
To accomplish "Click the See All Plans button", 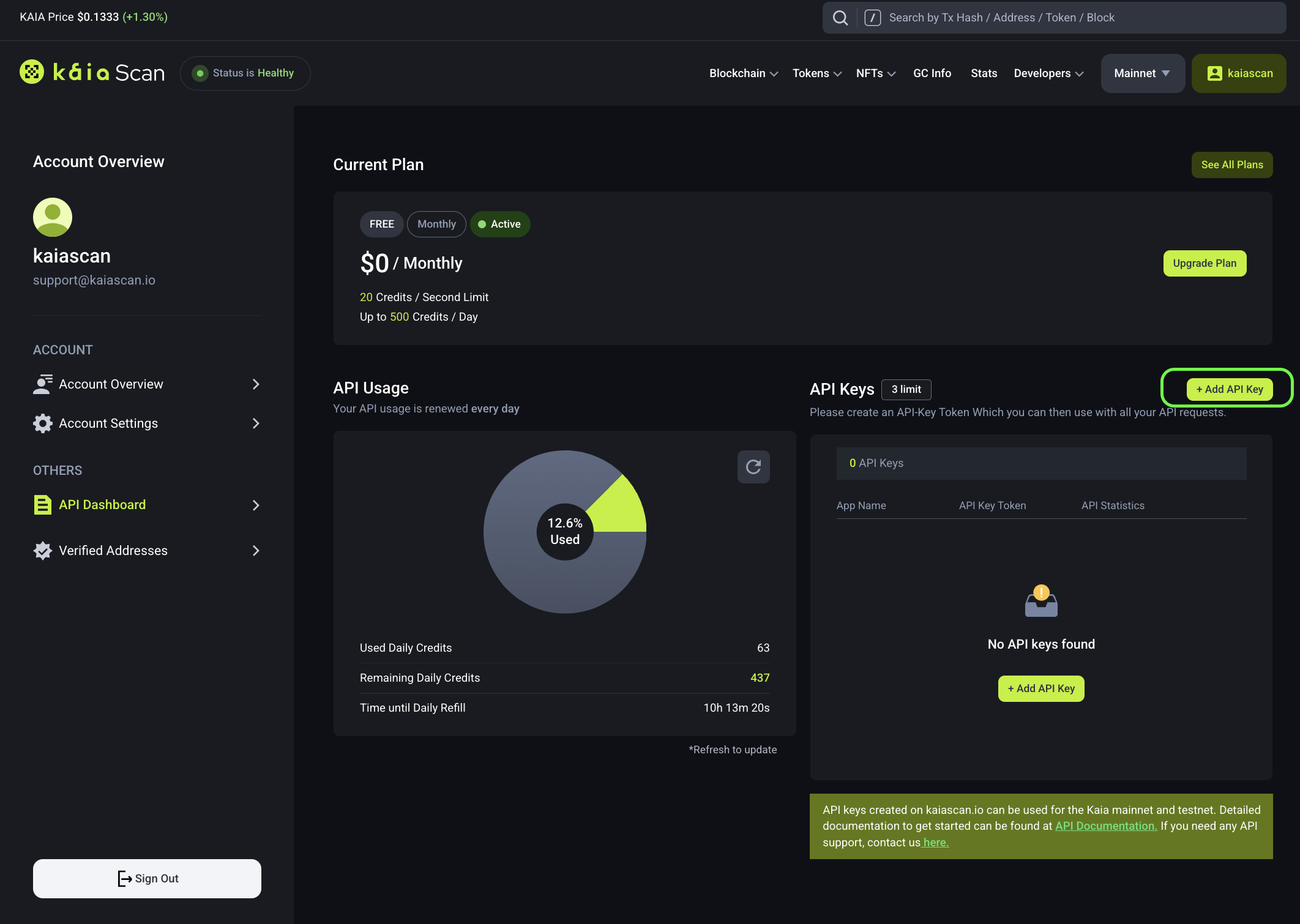I will click(1232, 164).
